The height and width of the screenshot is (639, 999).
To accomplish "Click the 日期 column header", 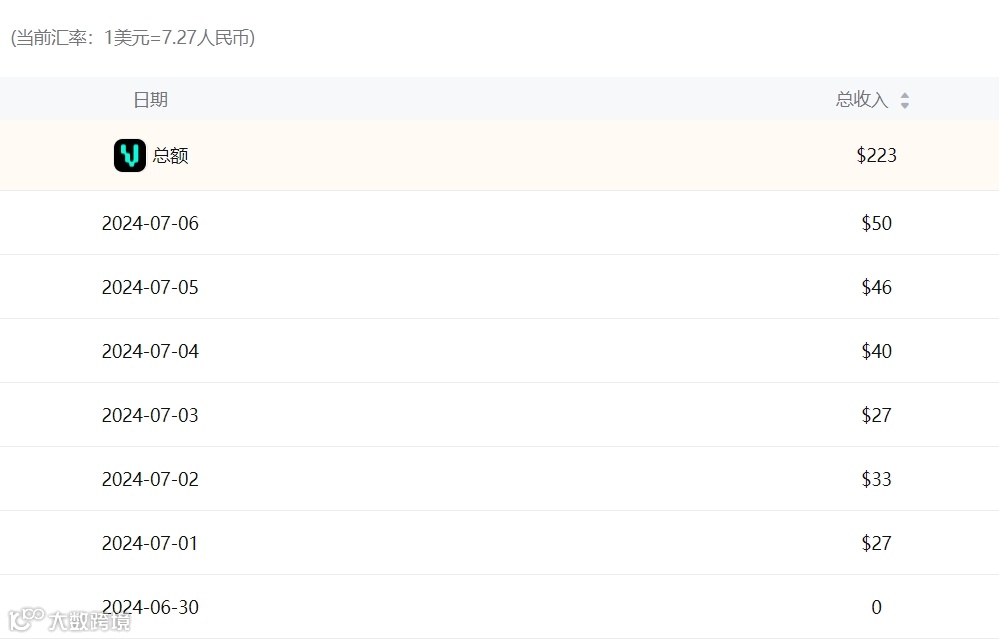I will [150, 100].
